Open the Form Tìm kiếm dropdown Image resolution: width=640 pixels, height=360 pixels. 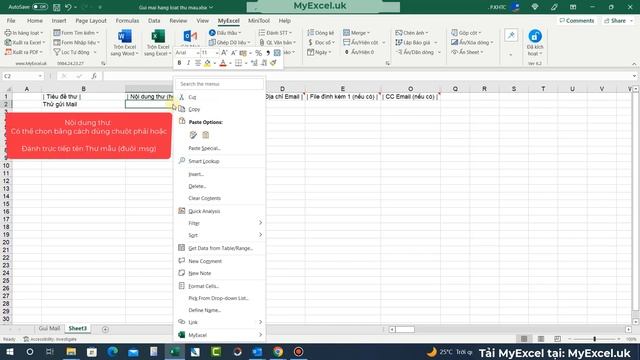click(x=76, y=33)
